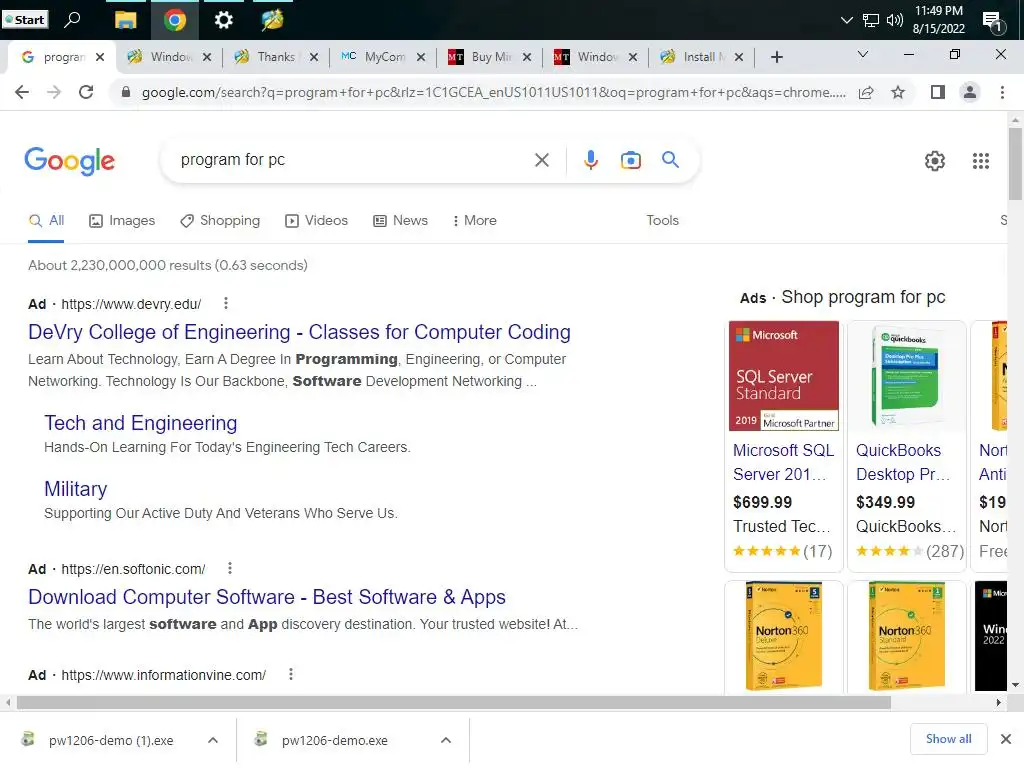Click the address bar URL
The height and width of the screenshot is (768, 1024).
click(493, 92)
